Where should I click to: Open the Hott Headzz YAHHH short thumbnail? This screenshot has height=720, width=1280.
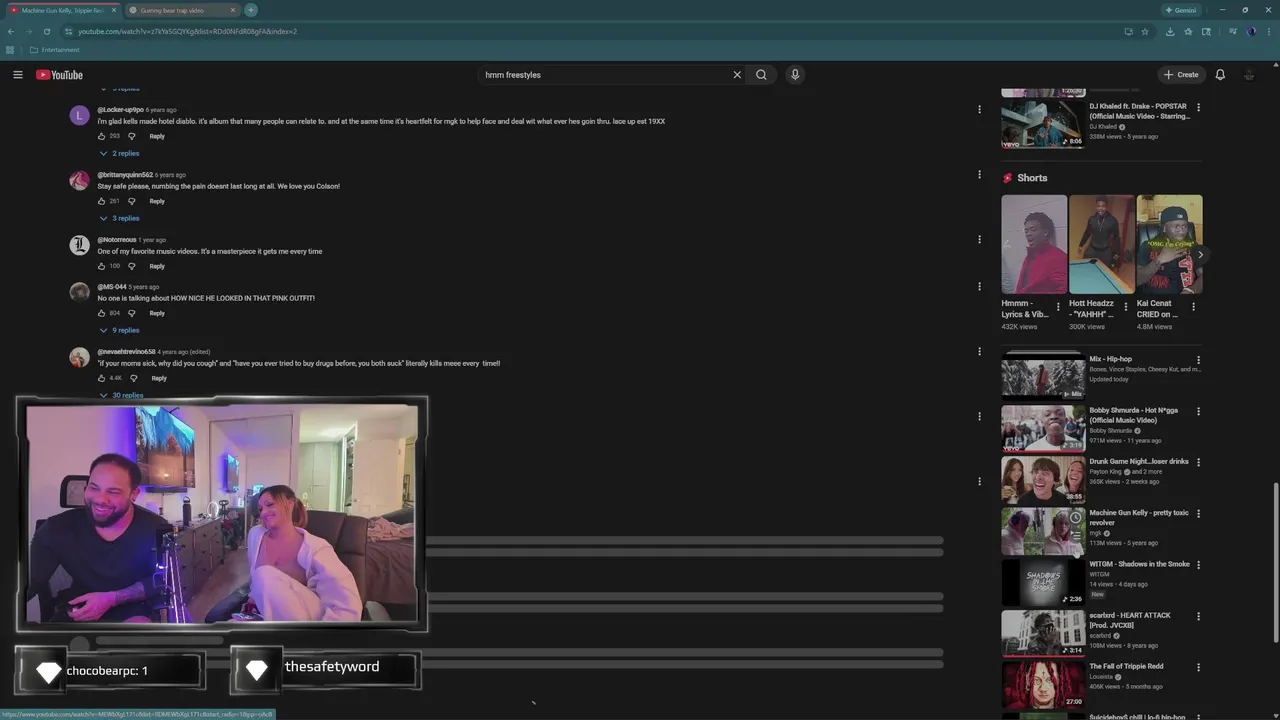click(x=1102, y=244)
